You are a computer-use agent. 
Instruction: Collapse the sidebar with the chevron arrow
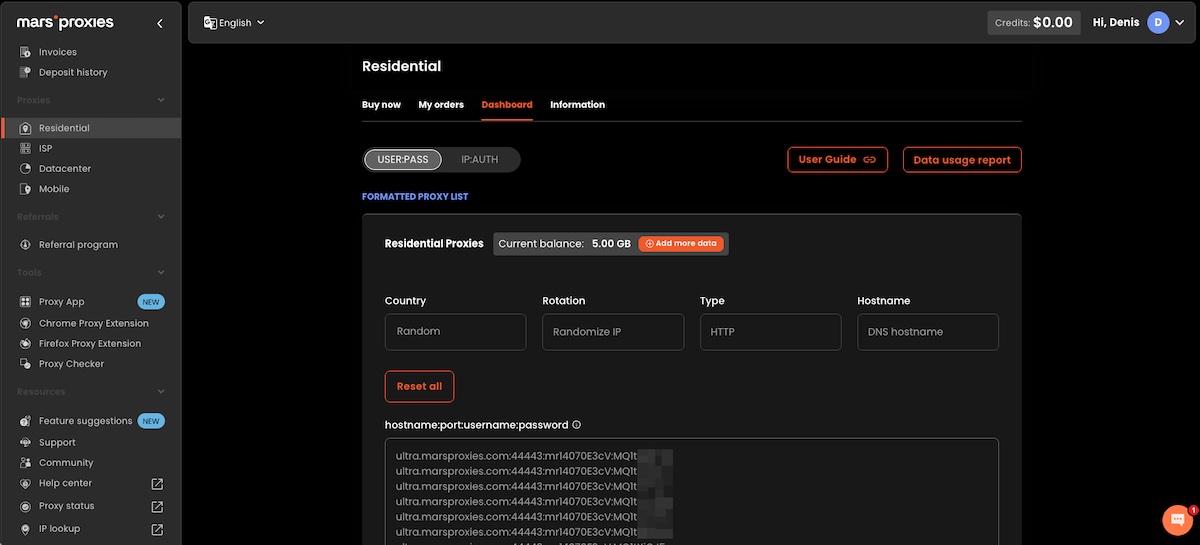pyautogui.click(x=160, y=23)
